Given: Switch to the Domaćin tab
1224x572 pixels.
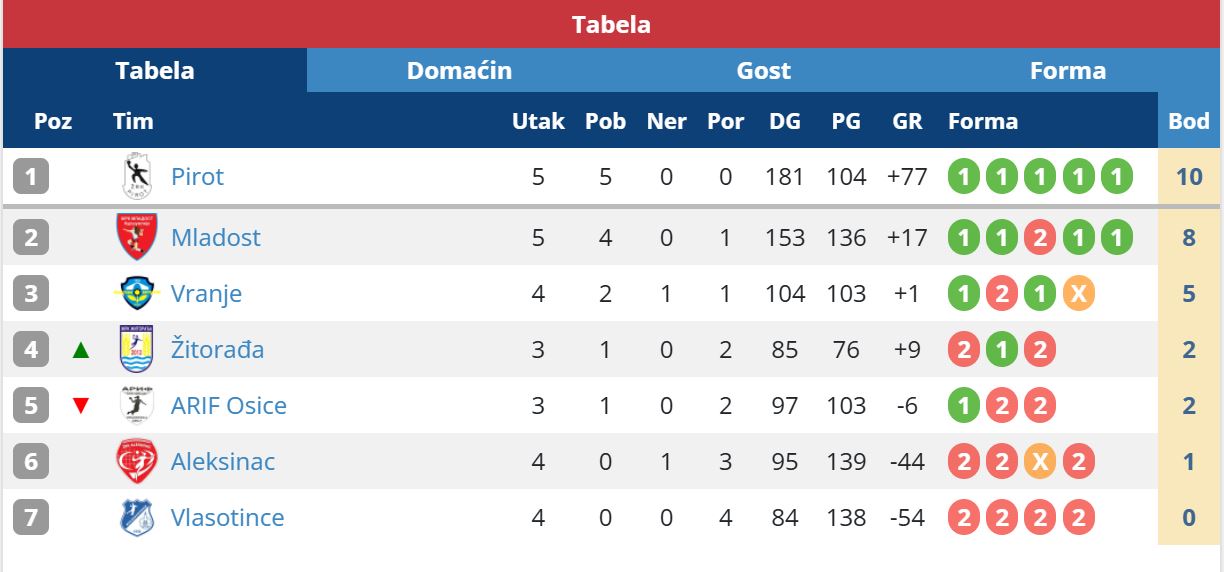Looking at the screenshot, I should pos(459,71).
